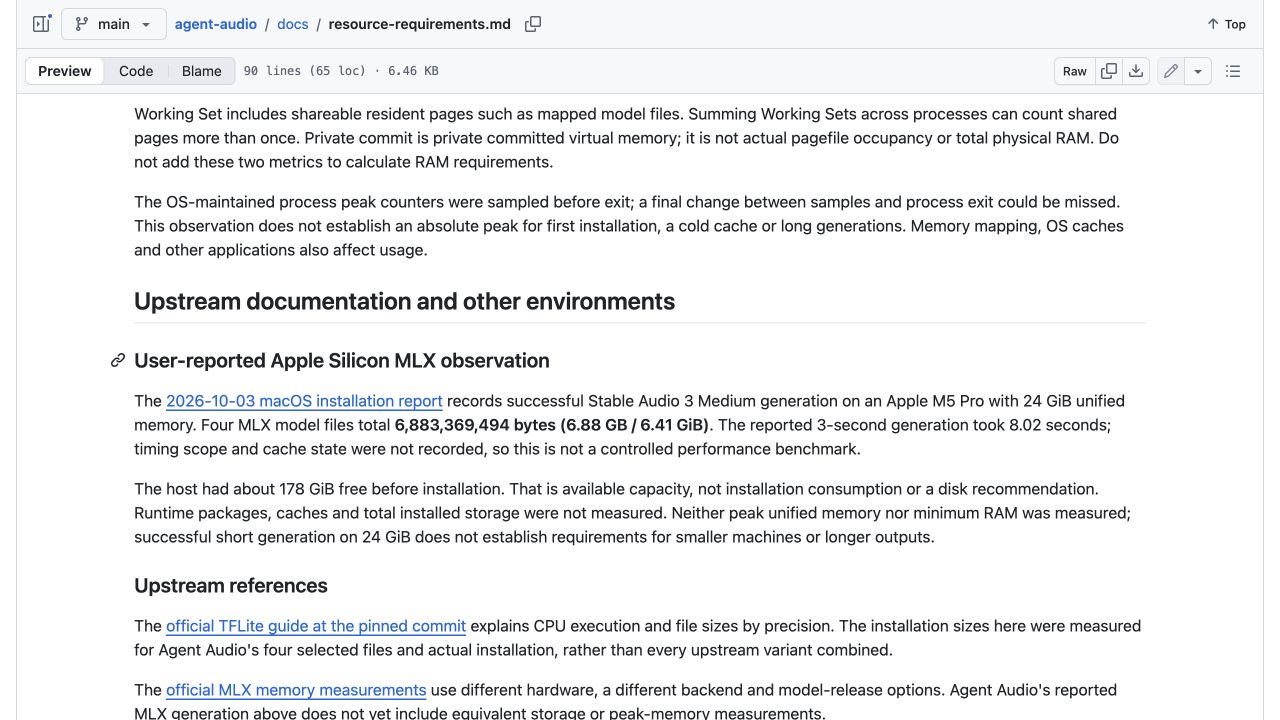Open more edit options dropdown arrow
Viewport: 1280px width, 720px height.
1198,71
